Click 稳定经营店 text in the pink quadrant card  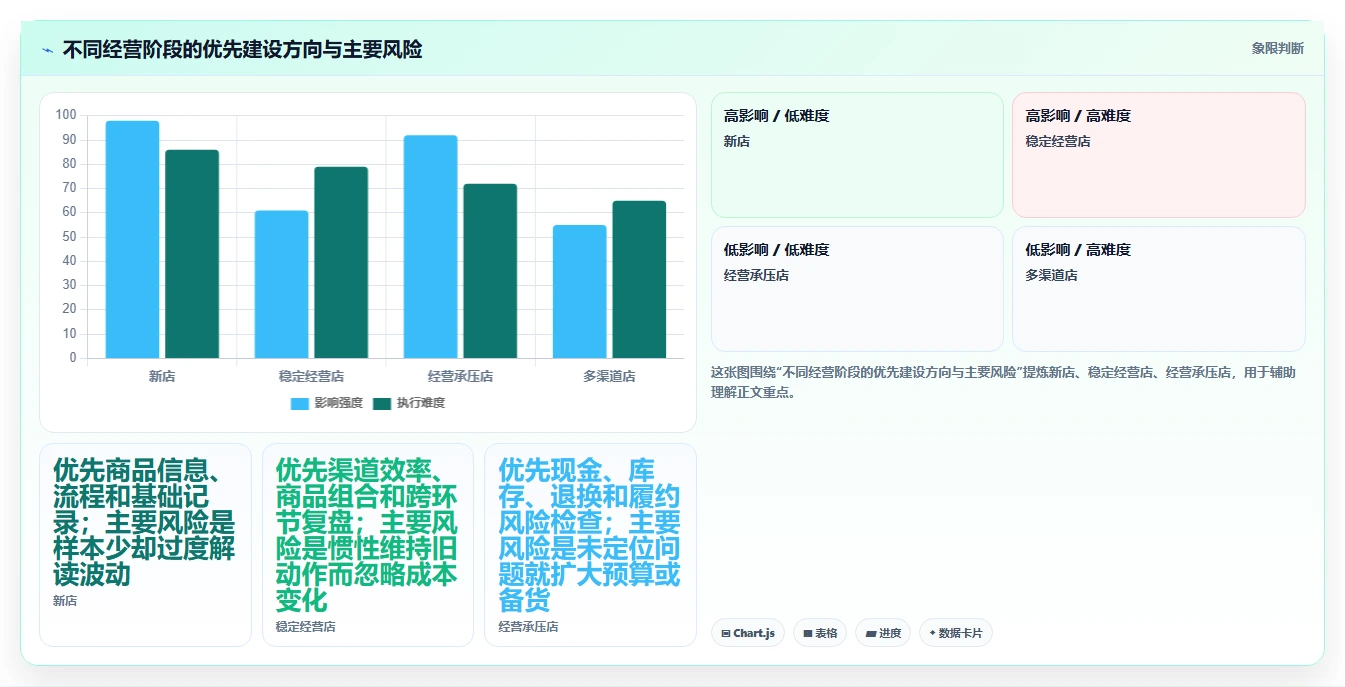[1058, 142]
